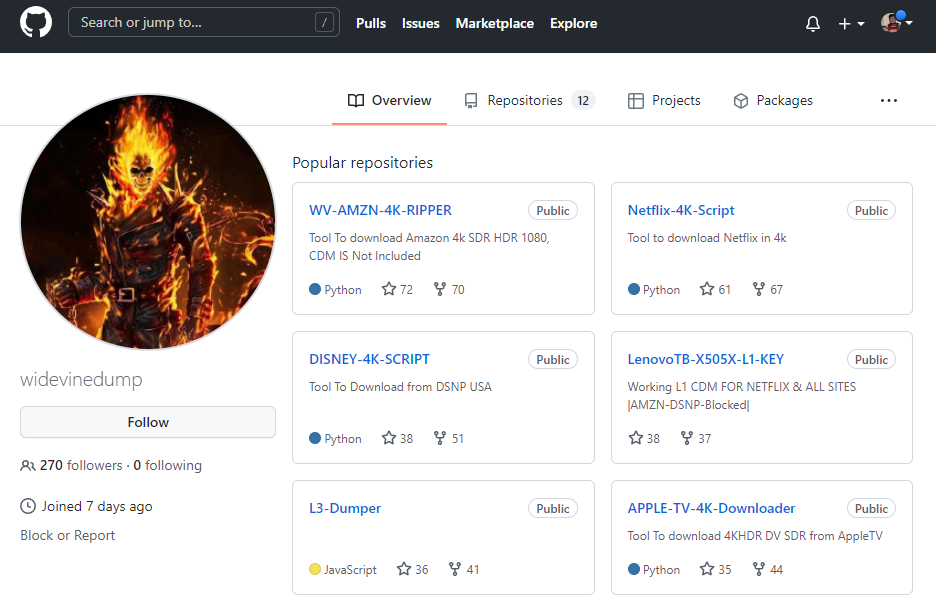Click the fork icon on Netflix-4K-Script
Screen dimensions: 936x607
tap(758, 289)
